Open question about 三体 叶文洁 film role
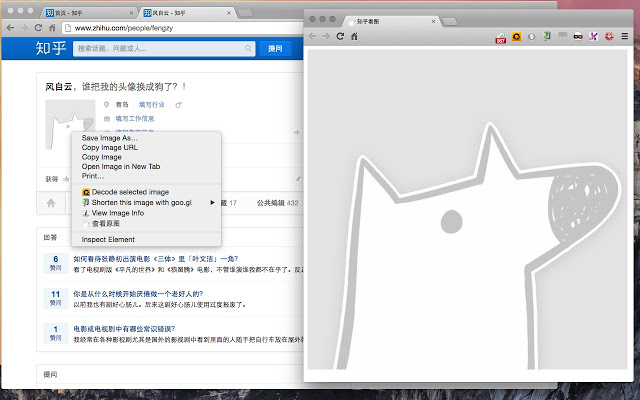 pyautogui.click(x=156, y=259)
